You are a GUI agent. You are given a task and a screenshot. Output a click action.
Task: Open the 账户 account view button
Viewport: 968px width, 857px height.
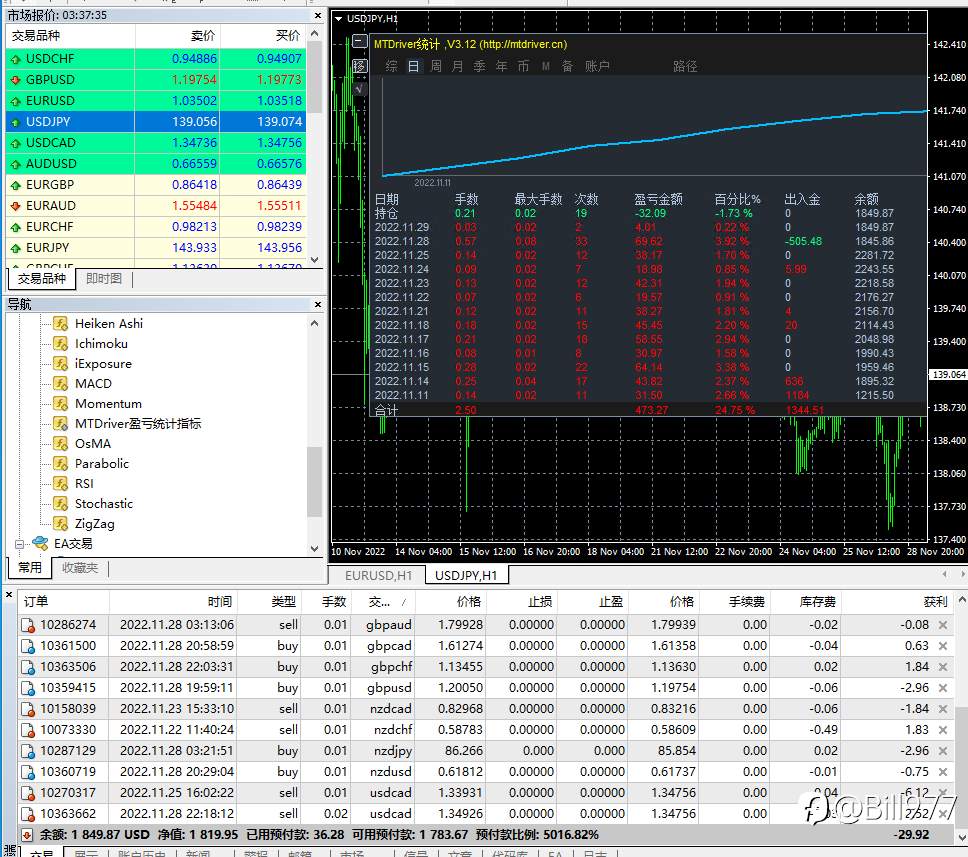coord(597,66)
